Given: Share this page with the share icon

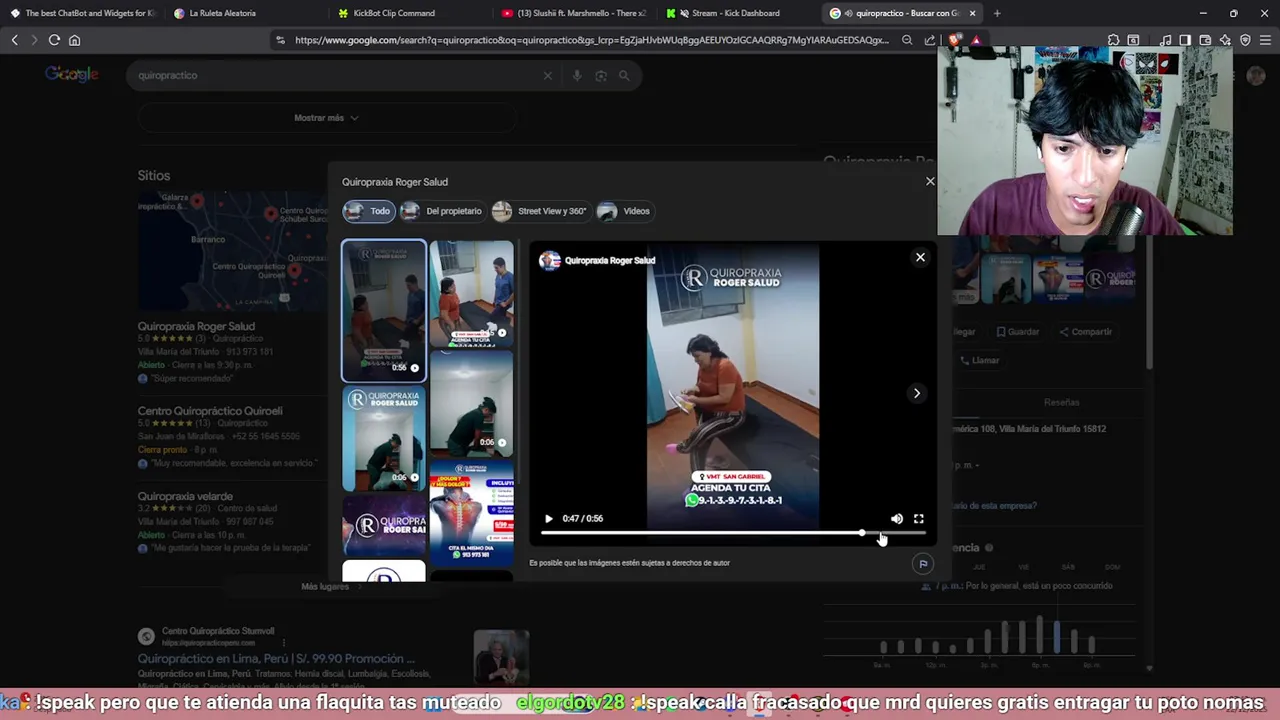Looking at the screenshot, I should click(930, 40).
